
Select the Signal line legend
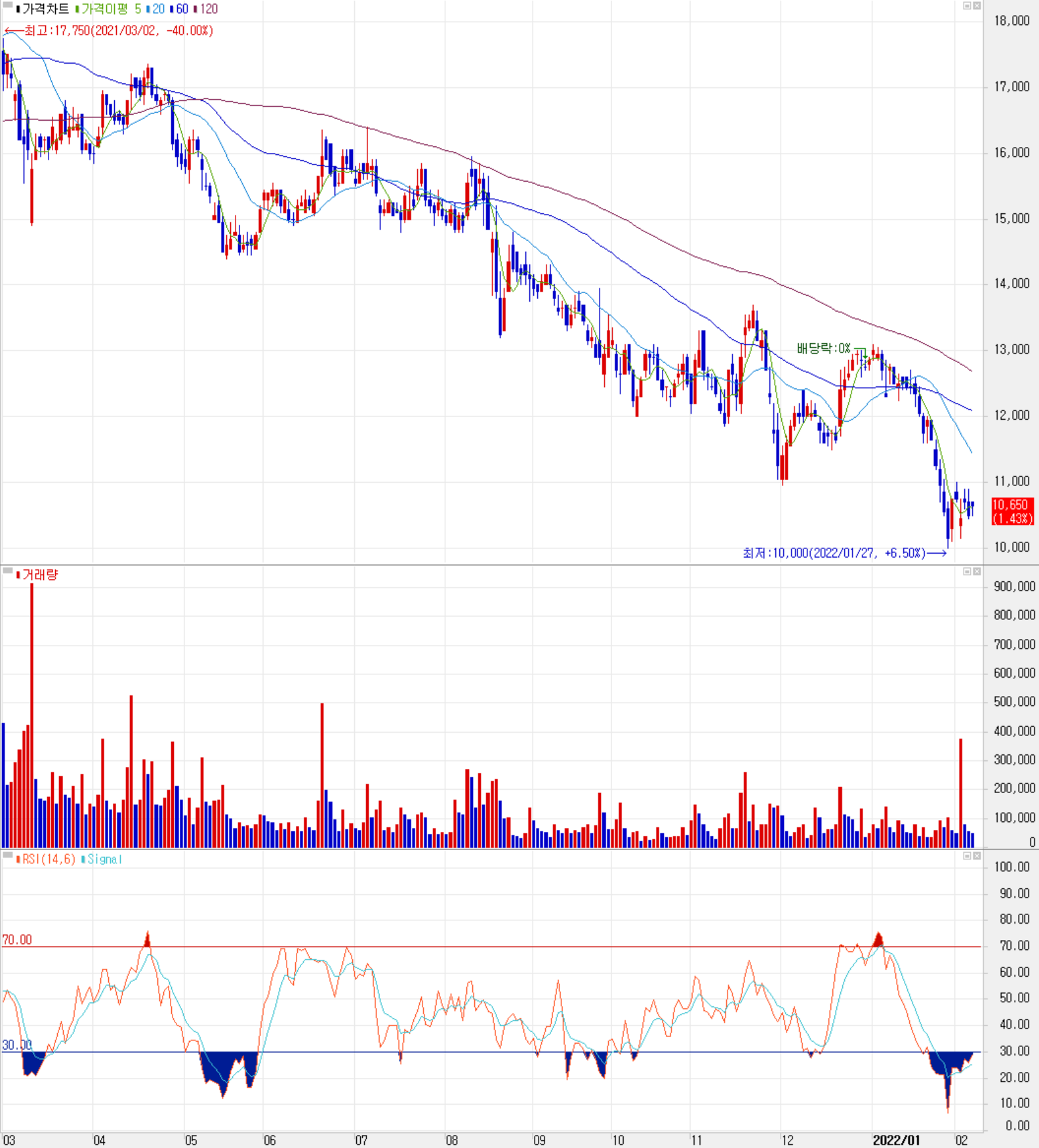(x=102, y=859)
